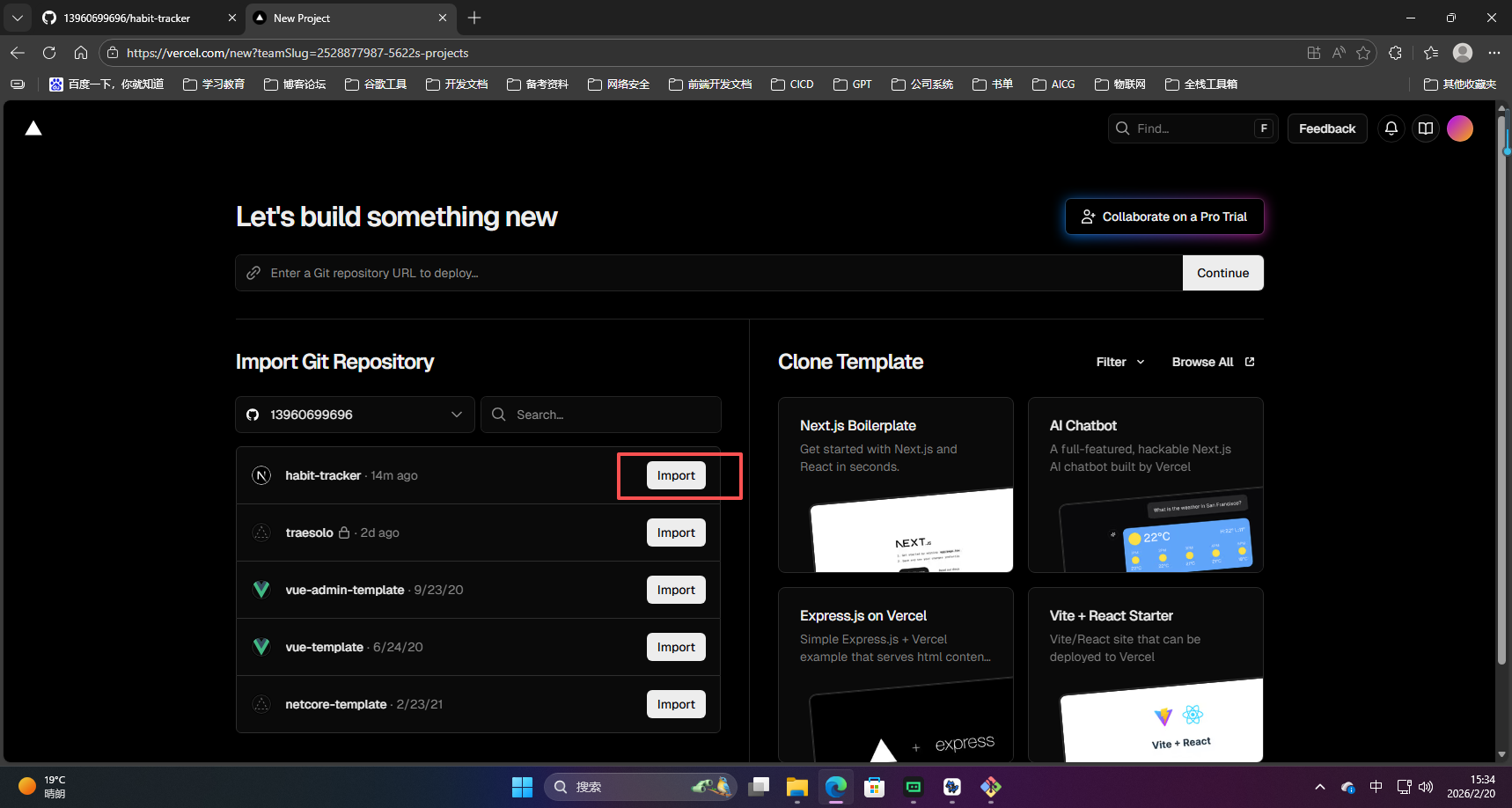Open the Windows Start menu

coord(523,787)
